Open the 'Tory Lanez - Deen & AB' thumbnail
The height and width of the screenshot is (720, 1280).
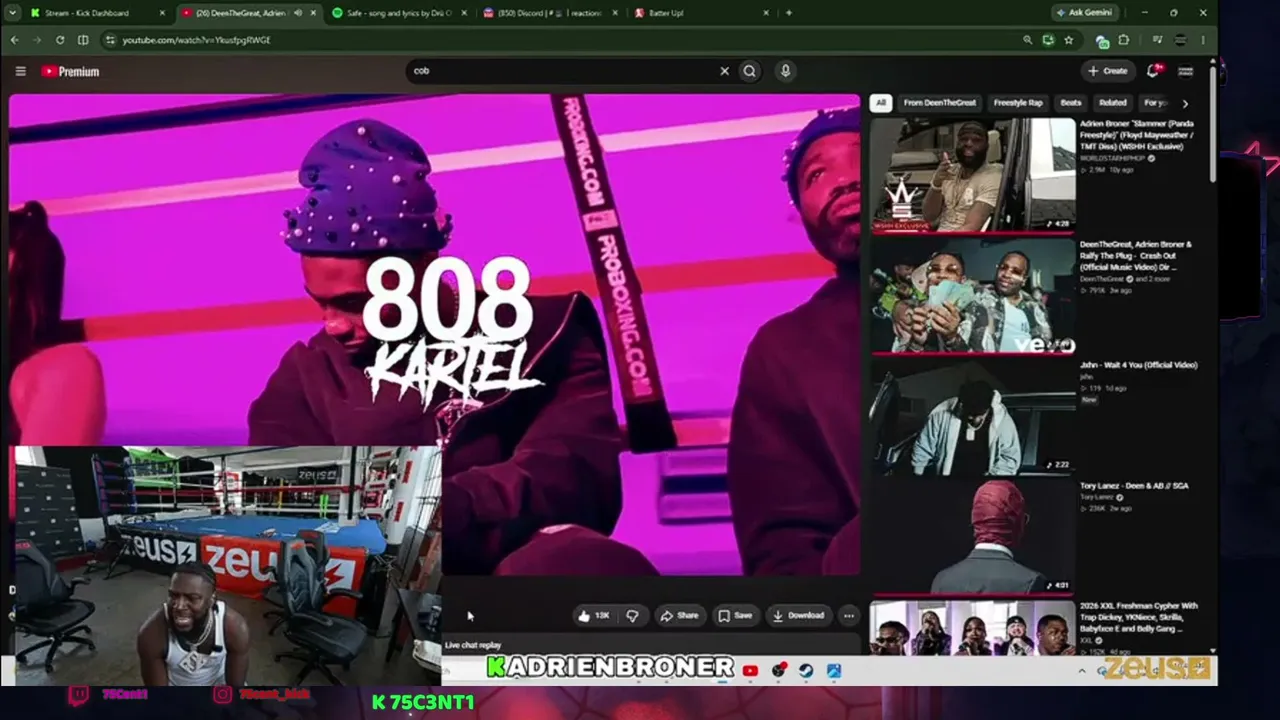(x=972, y=537)
